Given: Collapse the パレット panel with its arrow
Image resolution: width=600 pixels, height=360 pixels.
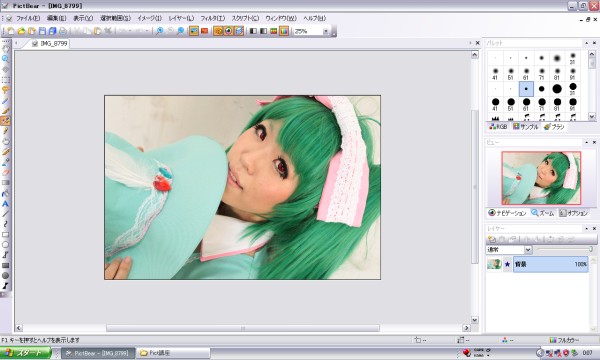Looking at the screenshot, I should (x=586, y=43).
